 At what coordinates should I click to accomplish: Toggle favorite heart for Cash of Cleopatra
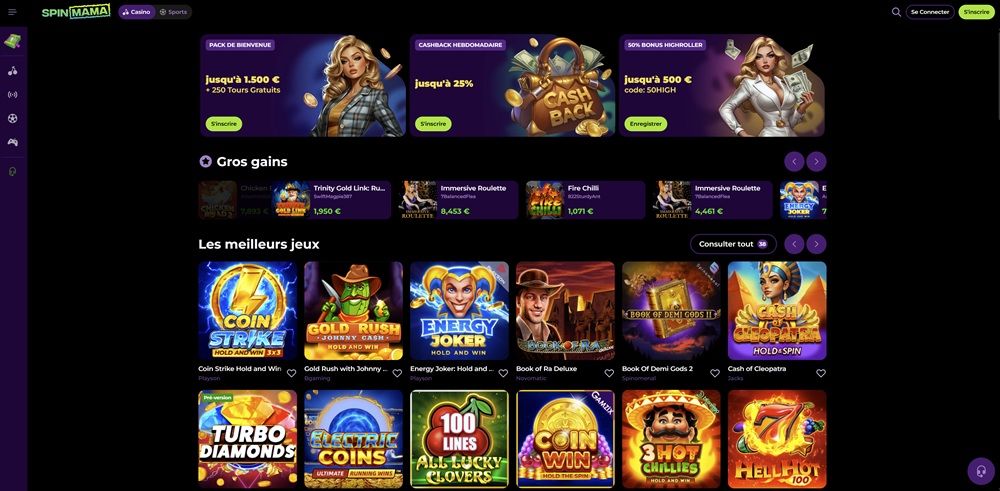pos(821,373)
